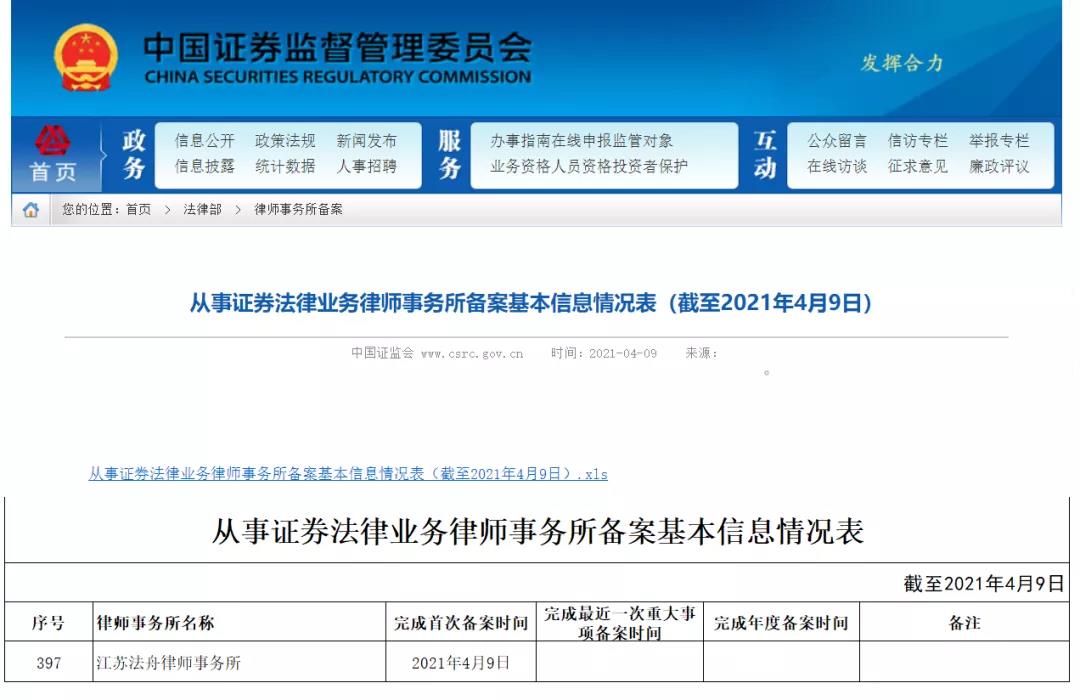
Task: Click the 来源 label
Action: 702,353
